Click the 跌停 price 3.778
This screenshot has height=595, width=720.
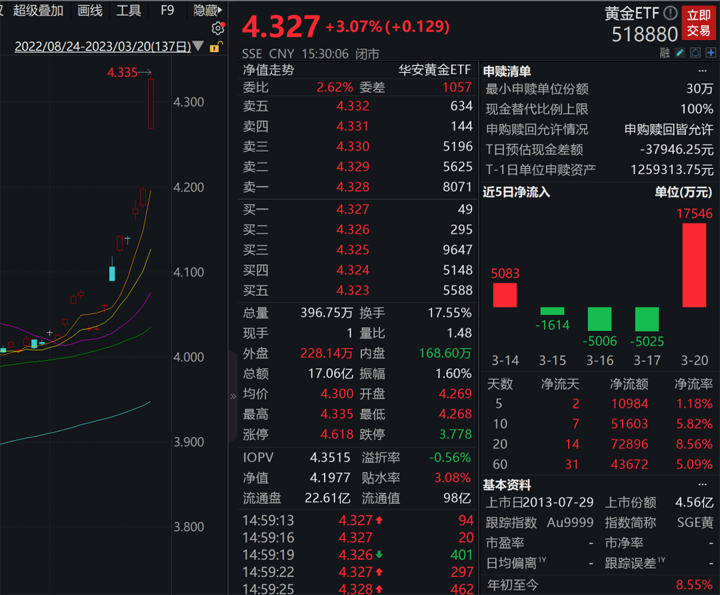point(455,434)
